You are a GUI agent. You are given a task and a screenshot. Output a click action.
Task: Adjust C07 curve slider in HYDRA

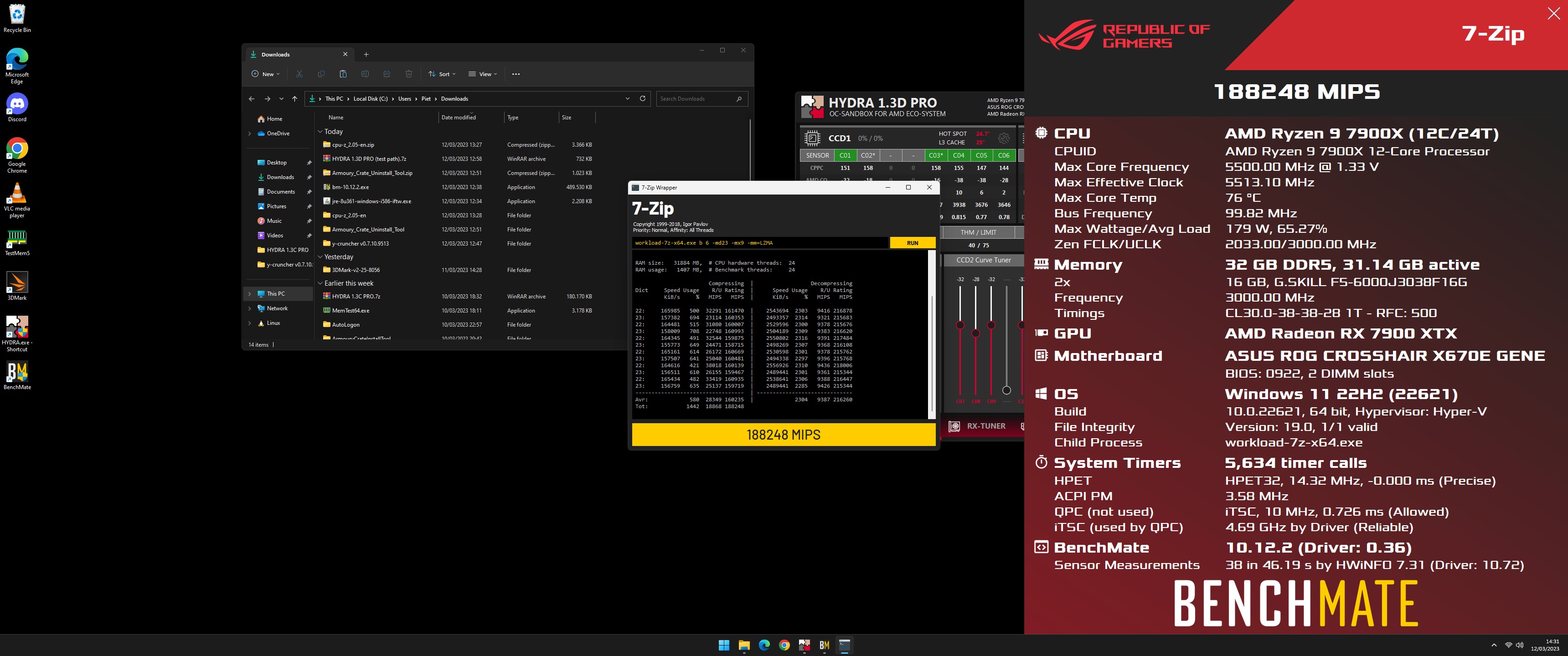960,324
